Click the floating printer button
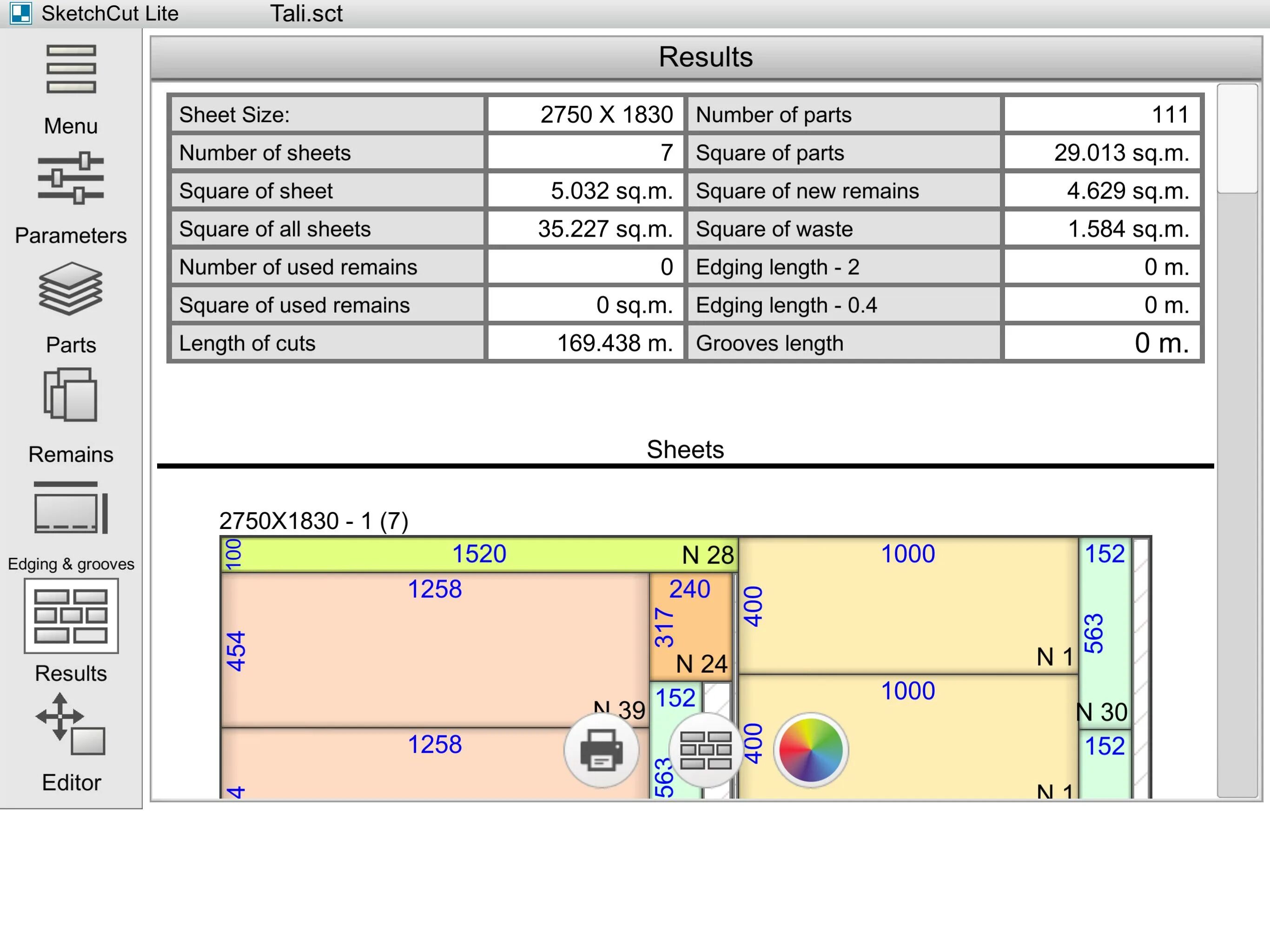 pyautogui.click(x=601, y=750)
